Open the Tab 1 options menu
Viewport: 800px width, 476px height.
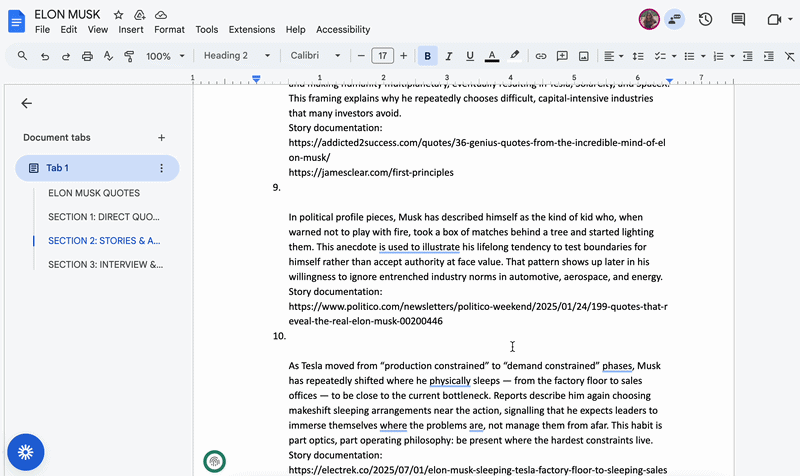161,168
